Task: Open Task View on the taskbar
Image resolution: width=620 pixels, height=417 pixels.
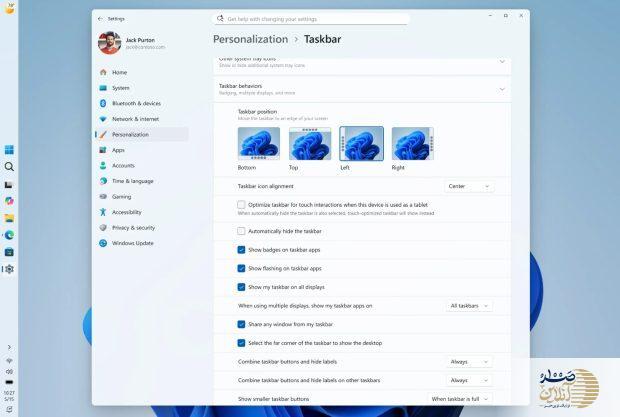Action: click(x=9, y=185)
